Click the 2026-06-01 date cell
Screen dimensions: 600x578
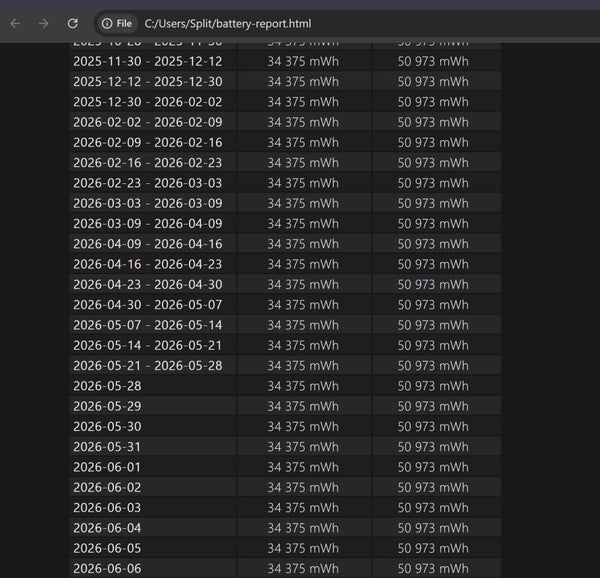tap(107, 467)
